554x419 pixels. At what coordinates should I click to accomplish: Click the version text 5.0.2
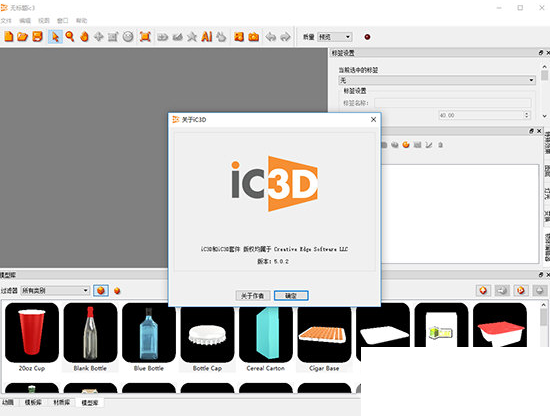point(281,261)
